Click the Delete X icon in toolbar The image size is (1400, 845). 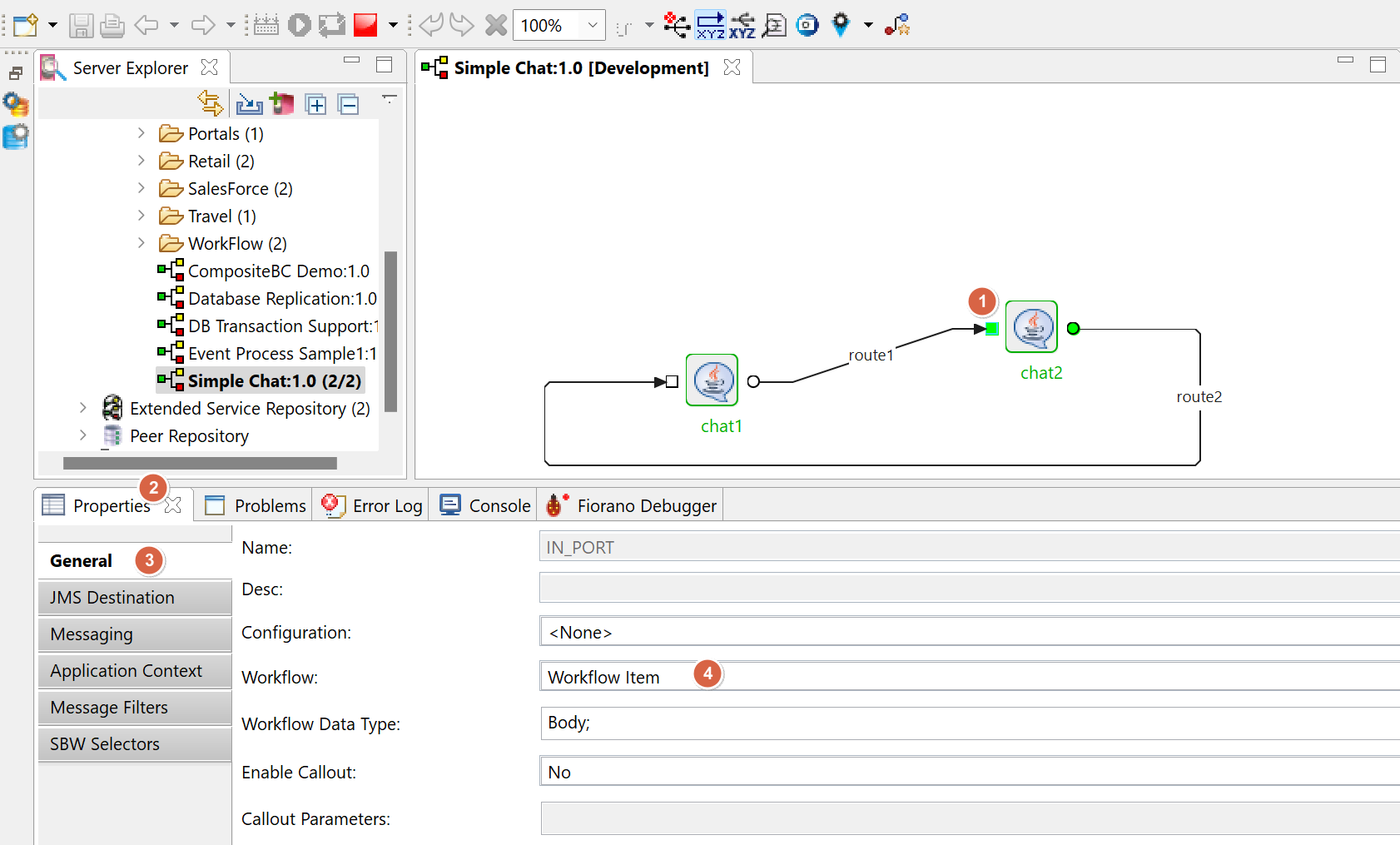click(x=496, y=25)
